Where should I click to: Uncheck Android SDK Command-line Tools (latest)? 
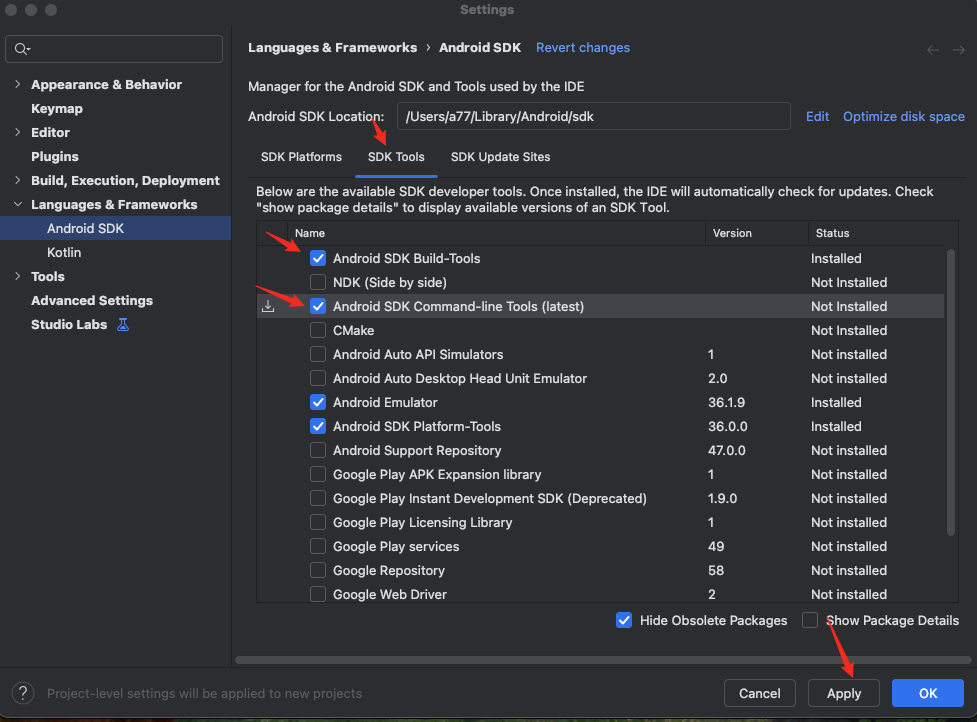(318, 306)
